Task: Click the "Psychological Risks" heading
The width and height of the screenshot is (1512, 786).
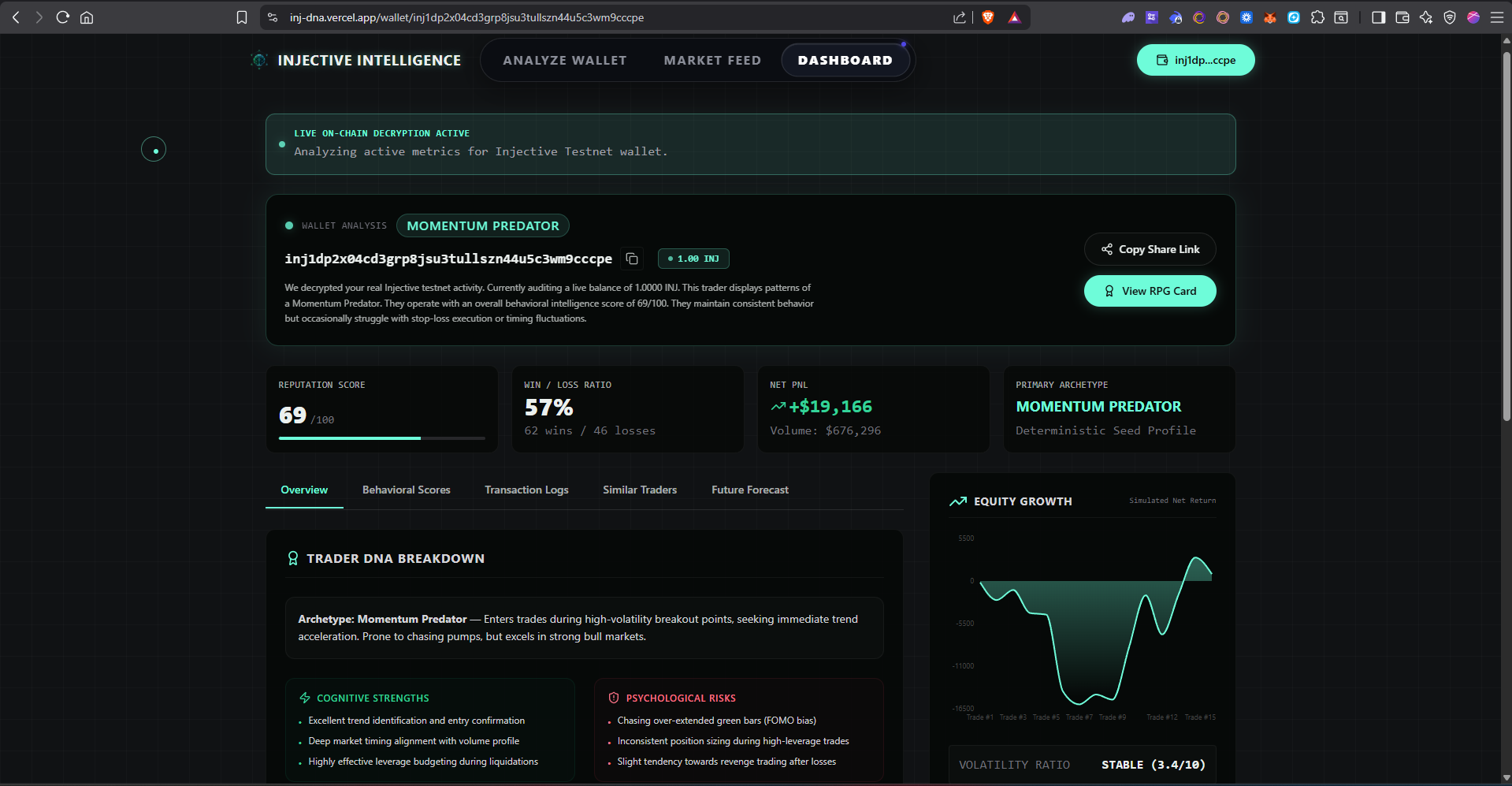Action: (681, 698)
